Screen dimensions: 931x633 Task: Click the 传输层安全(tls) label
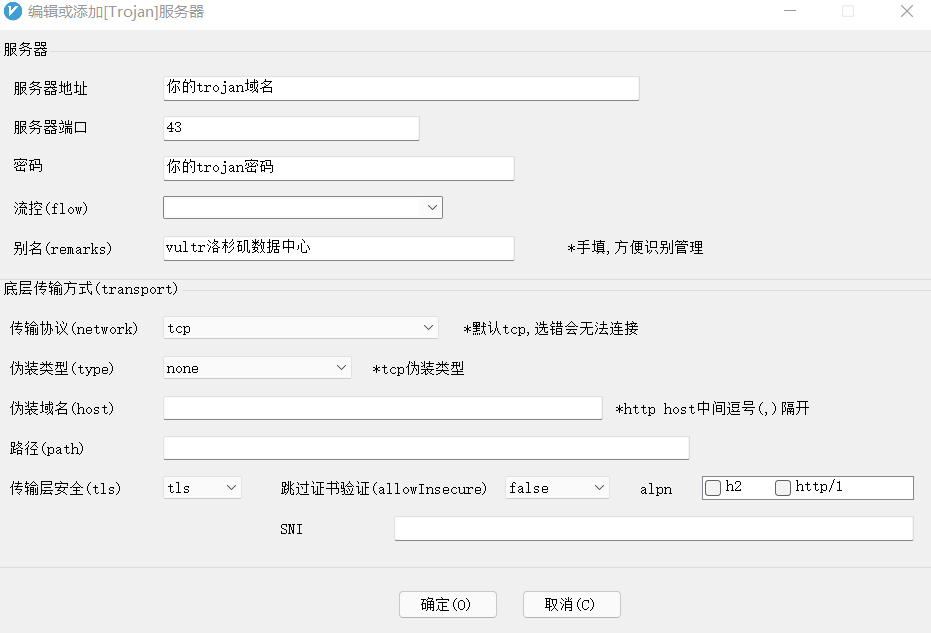tap(65, 488)
